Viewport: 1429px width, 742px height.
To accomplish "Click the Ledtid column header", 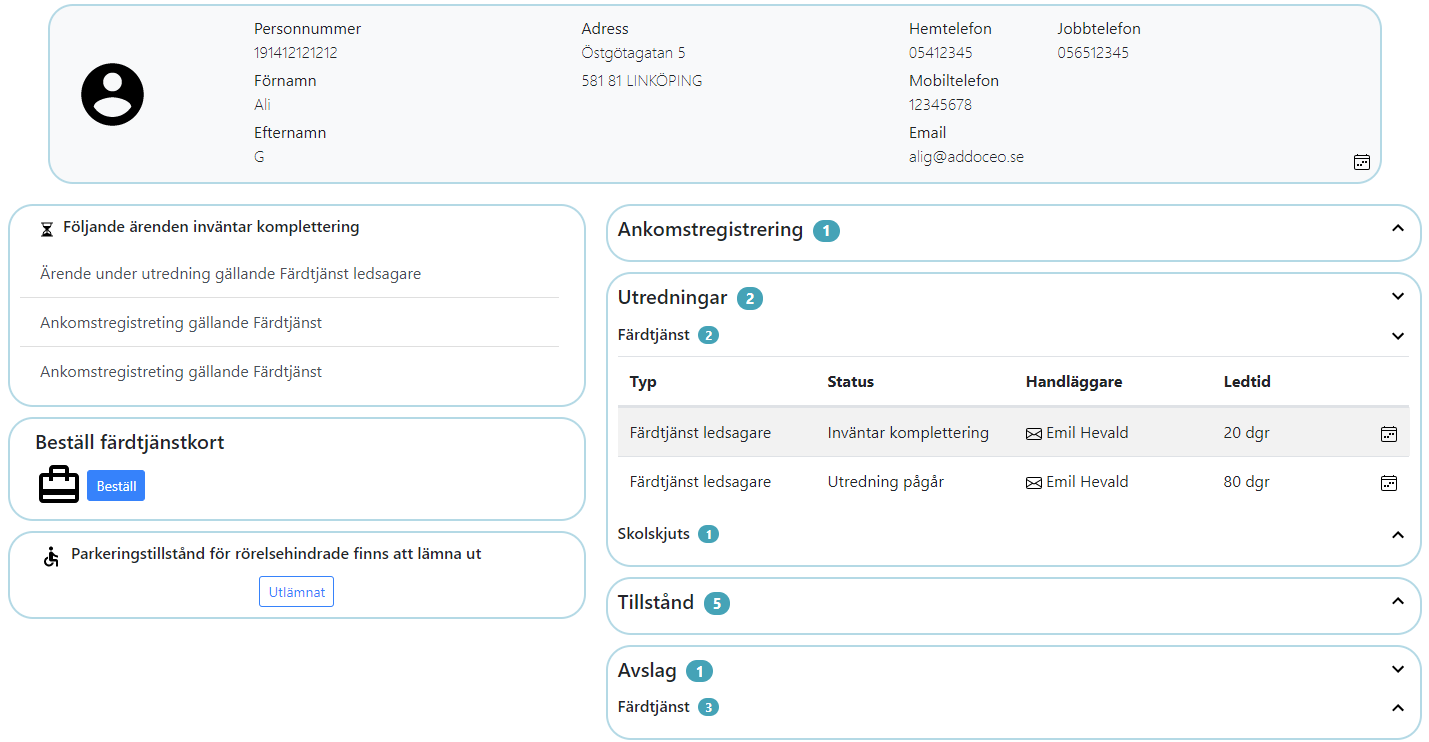I will click(x=1247, y=382).
